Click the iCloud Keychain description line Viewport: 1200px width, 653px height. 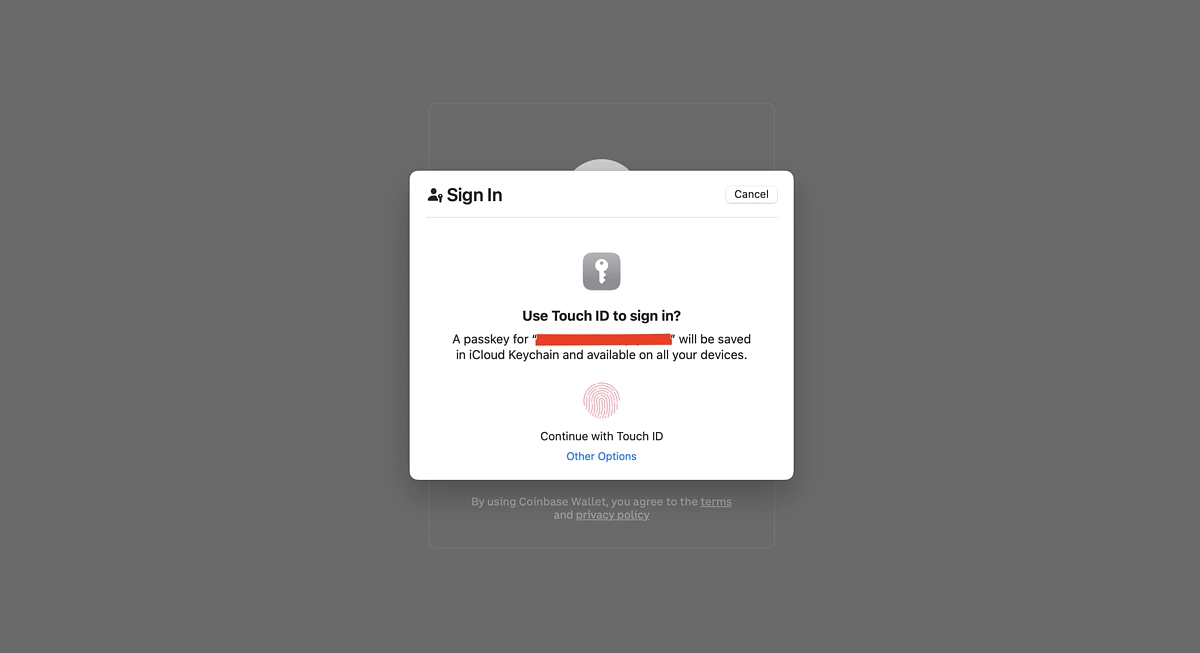(601, 355)
